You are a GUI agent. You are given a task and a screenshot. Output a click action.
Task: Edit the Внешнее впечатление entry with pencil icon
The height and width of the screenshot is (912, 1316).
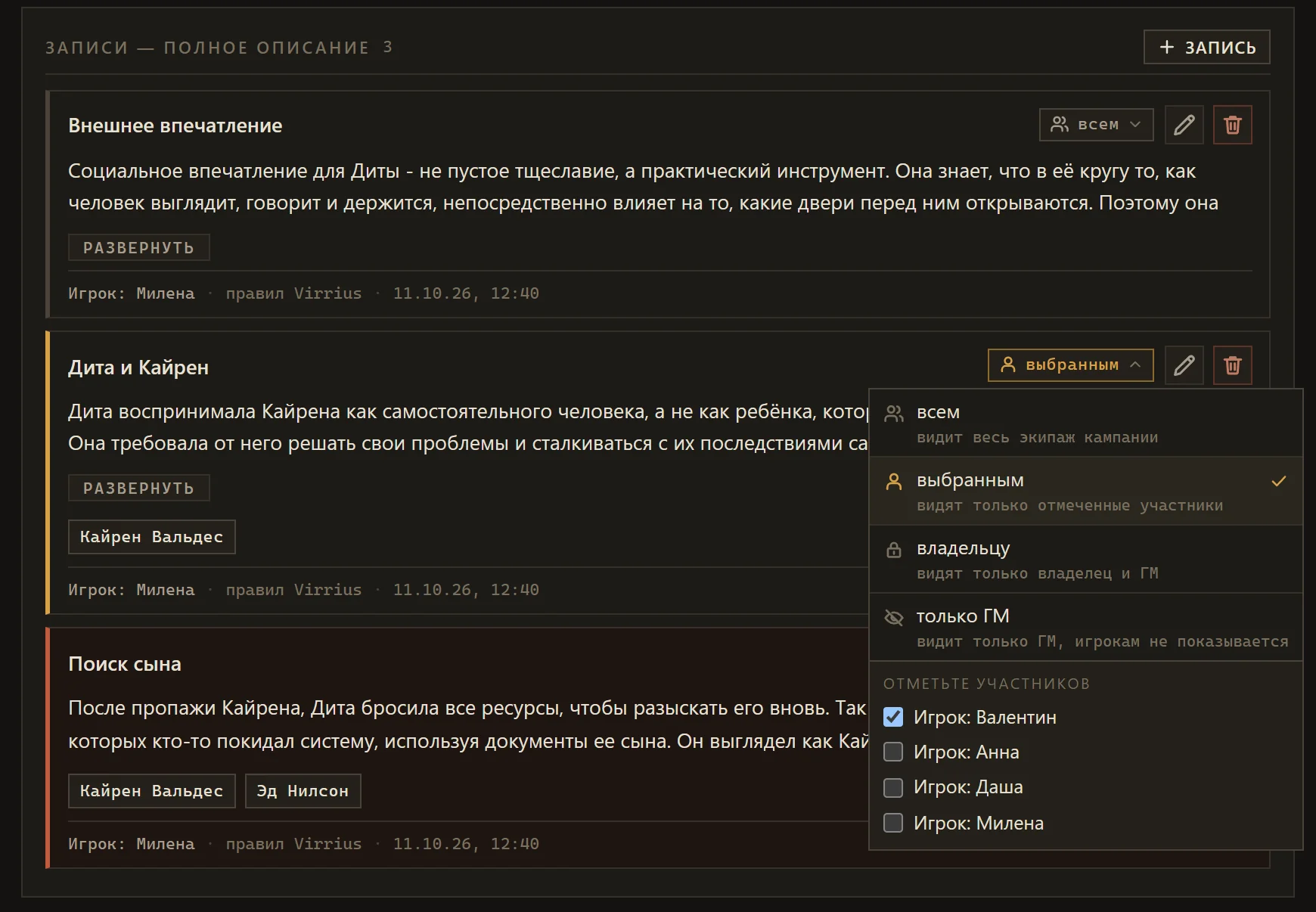(1184, 125)
